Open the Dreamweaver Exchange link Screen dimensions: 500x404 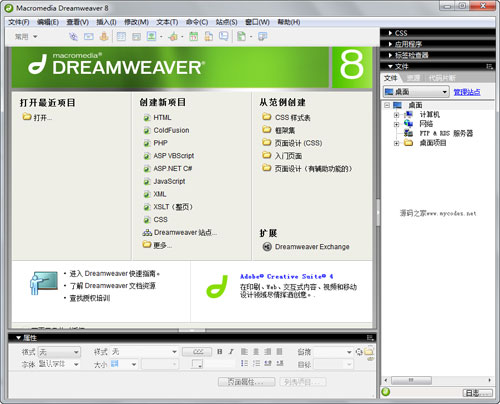click(312, 247)
